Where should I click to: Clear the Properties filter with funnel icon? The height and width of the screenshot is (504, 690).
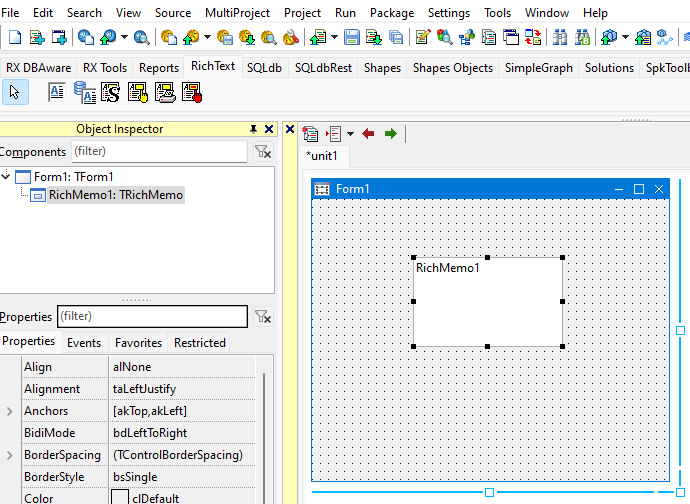(262, 317)
